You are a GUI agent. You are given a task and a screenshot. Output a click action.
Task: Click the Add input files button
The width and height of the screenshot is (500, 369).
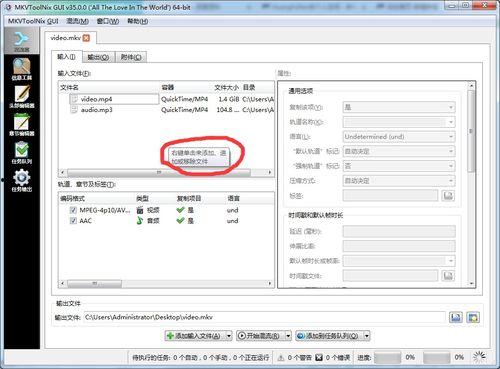(x=195, y=336)
